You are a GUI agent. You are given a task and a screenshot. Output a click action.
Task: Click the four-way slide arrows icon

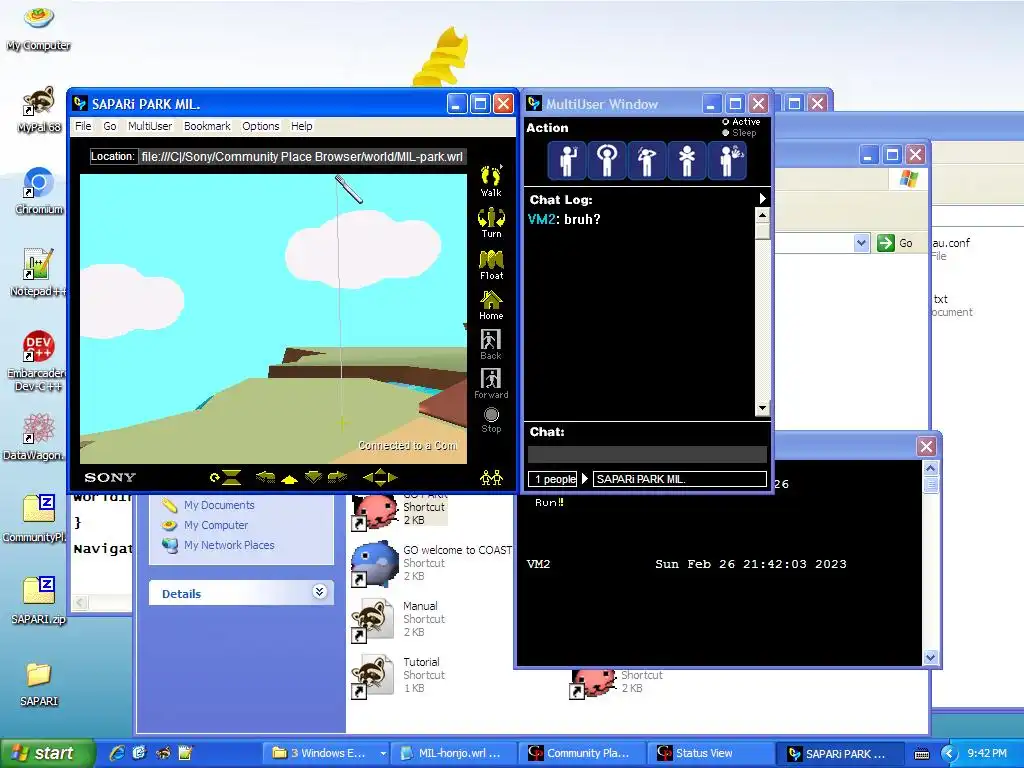[x=380, y=477]
